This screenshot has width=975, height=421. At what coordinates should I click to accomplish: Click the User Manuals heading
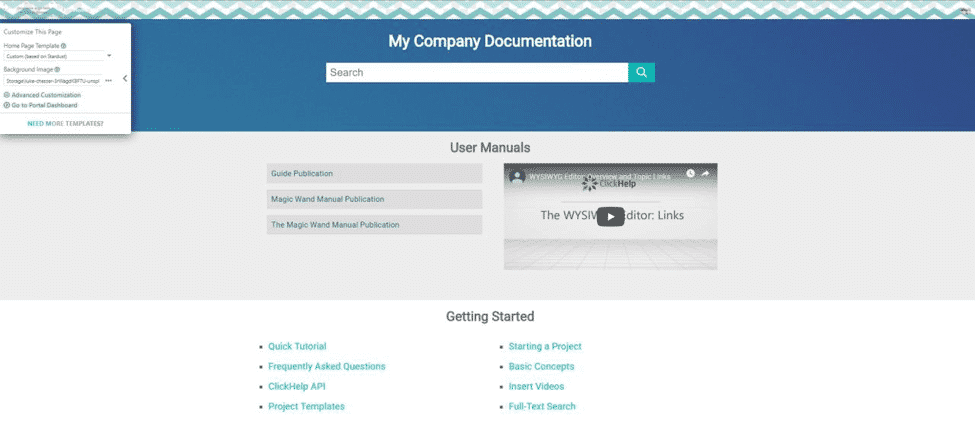coord(490,148)
